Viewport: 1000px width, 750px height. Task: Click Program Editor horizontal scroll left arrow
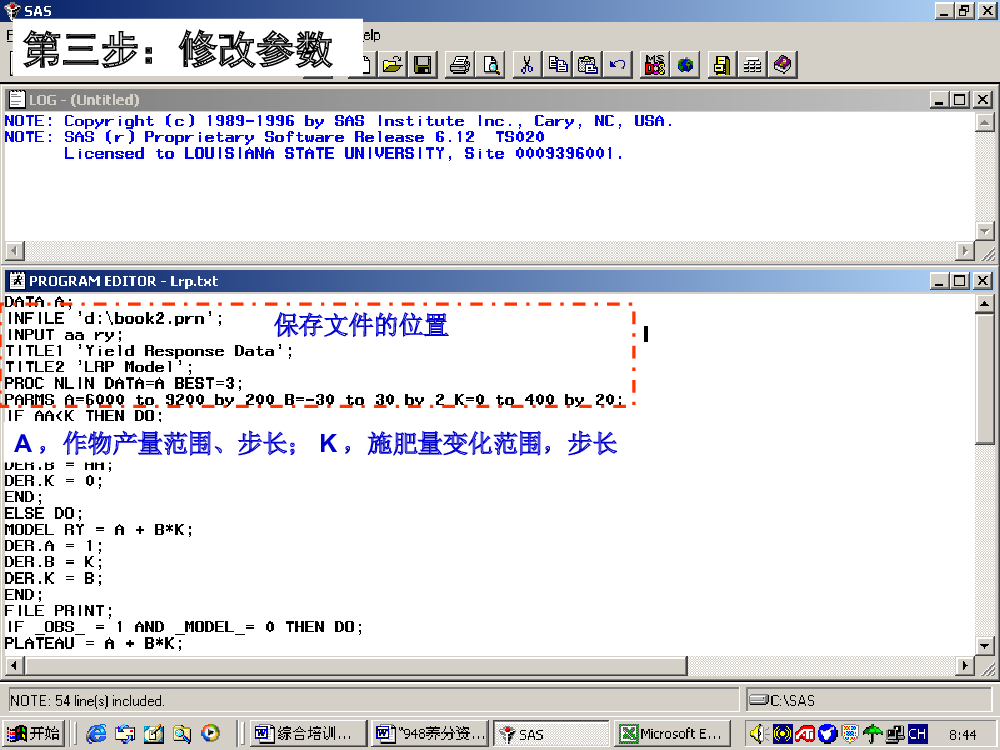pos(15,666)
